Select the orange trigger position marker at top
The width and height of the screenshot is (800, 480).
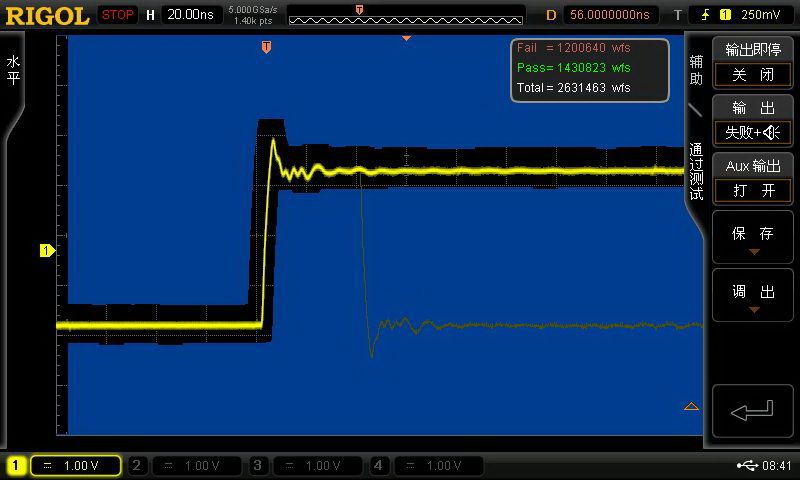coord(266,47)
